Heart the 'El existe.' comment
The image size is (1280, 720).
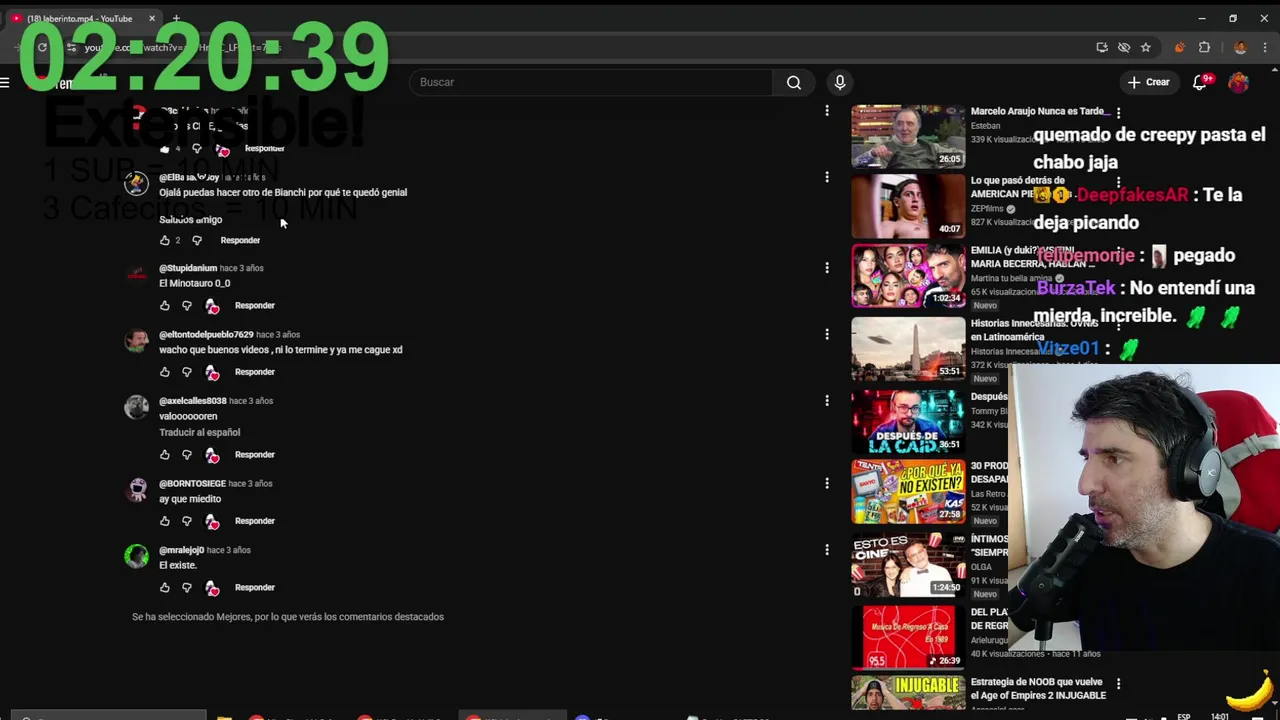pyautogui.click(x=212, y=588)
